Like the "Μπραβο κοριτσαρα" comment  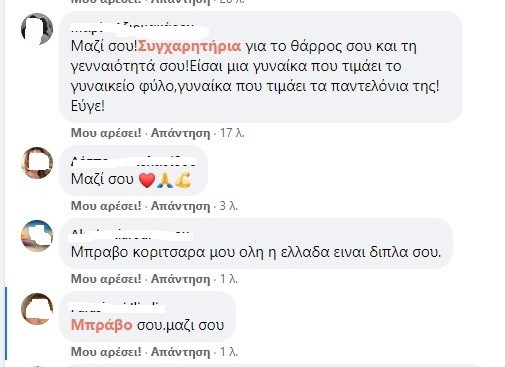click(x=106, y=279)
